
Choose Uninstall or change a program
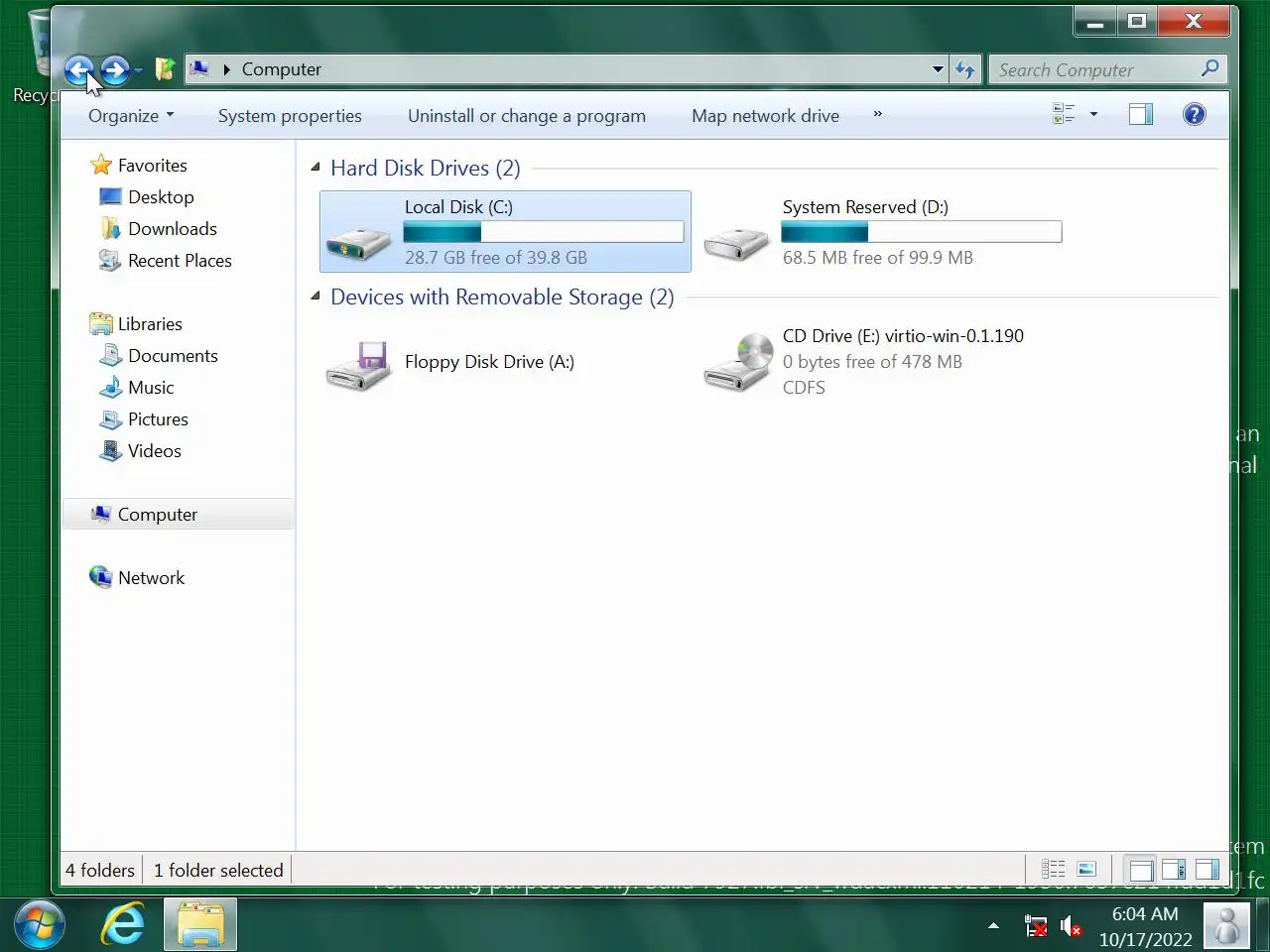527,116
